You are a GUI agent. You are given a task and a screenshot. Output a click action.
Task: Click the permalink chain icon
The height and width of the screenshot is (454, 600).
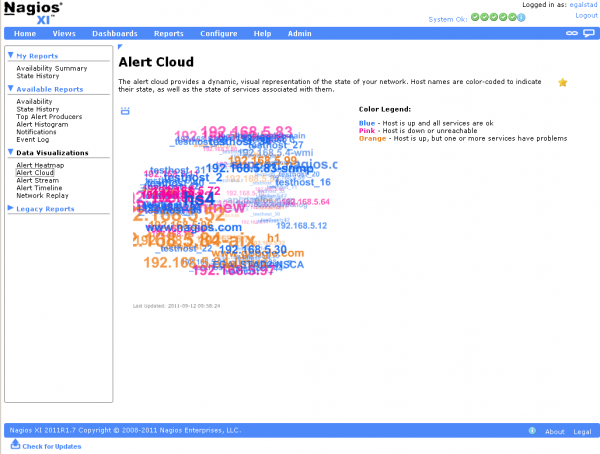[x=572, y=33]
